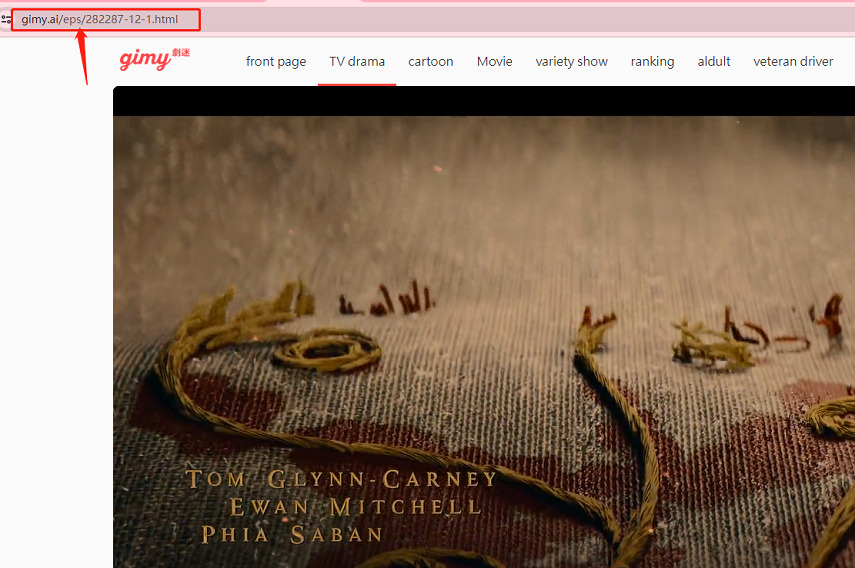This screenshot has width=855, height=568.
Task: Click the gimy logo
Action: point(154,59)
